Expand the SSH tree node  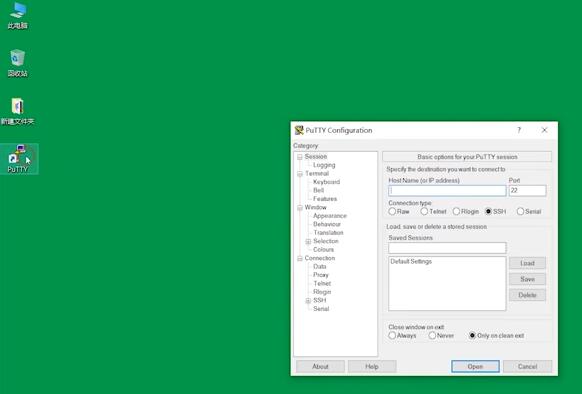point(308,300)
